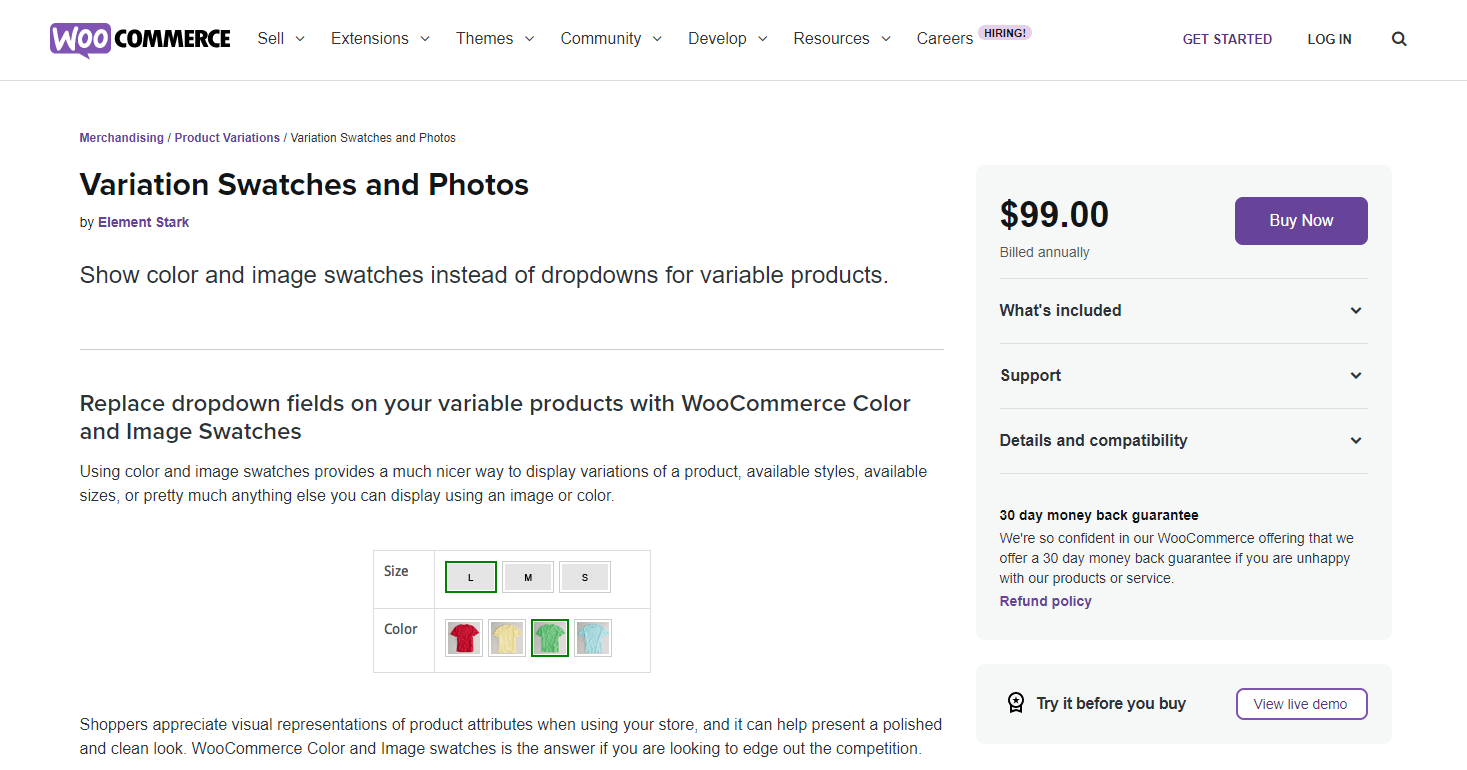Image resolution: width=1467 pixels, height=770 pixels.
Task: Open the Element Stark author link
Action: point(143,222)
